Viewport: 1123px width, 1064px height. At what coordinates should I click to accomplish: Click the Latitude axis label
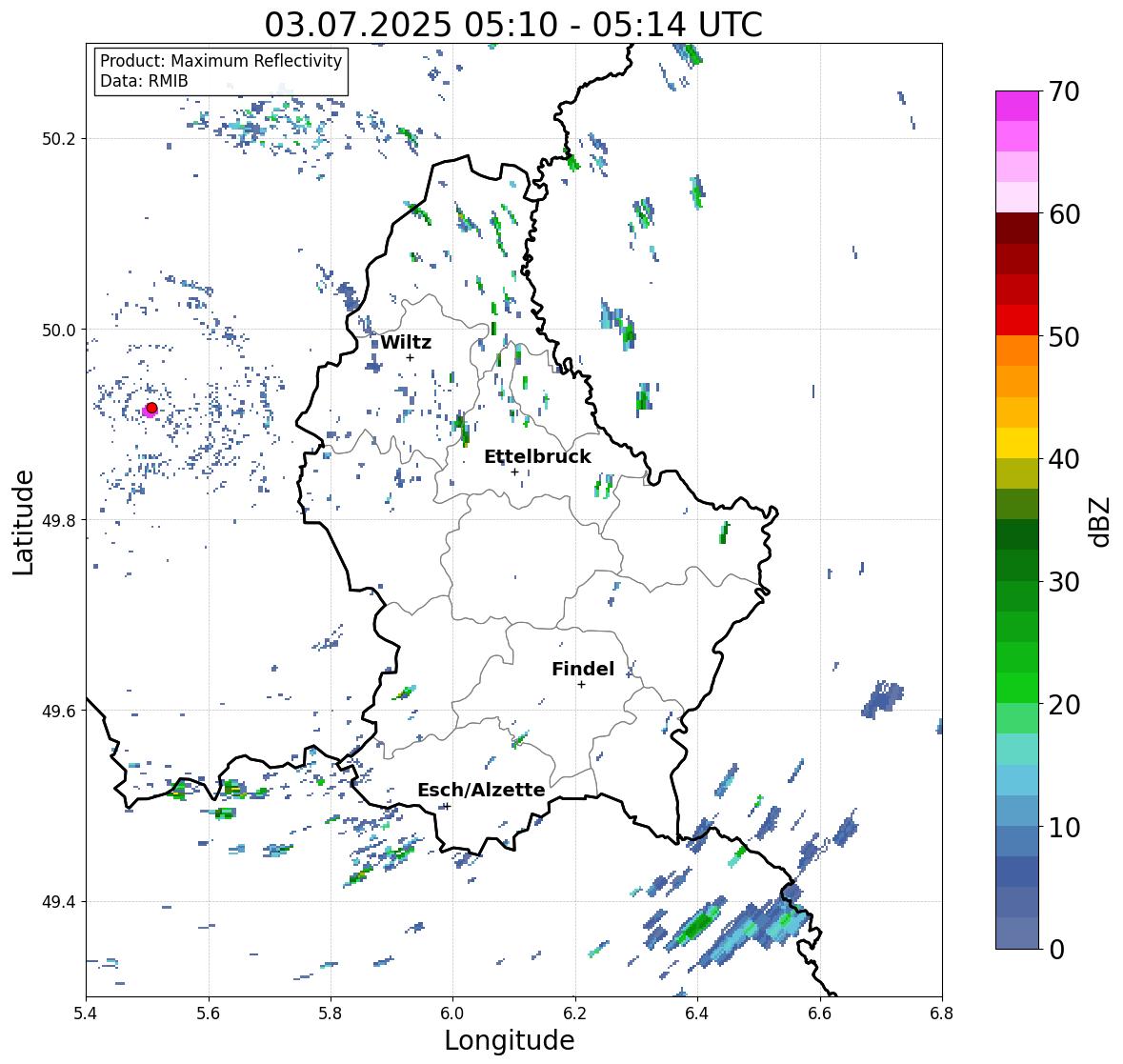23,522
